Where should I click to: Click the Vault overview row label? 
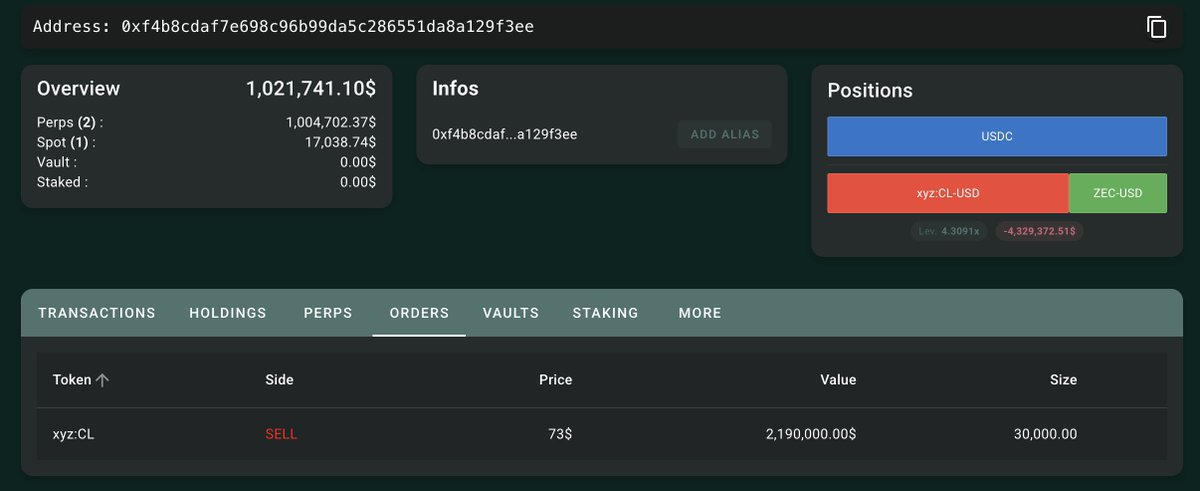click(x=56, y=162)
